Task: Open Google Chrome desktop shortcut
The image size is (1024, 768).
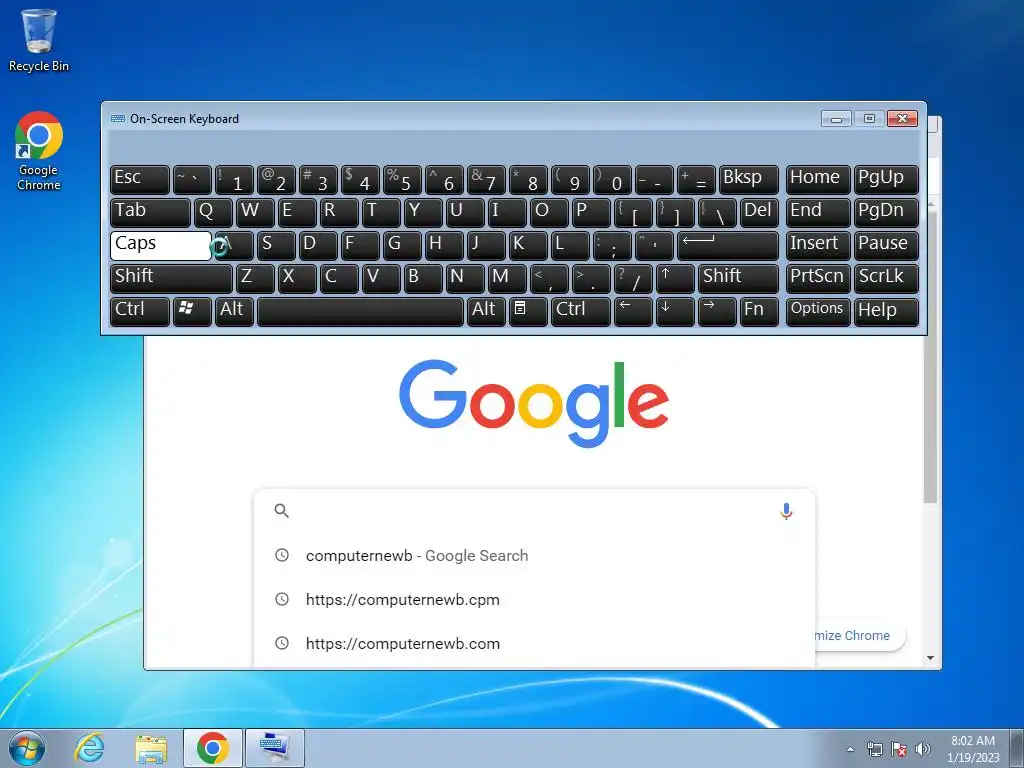Action: [39, 151]
